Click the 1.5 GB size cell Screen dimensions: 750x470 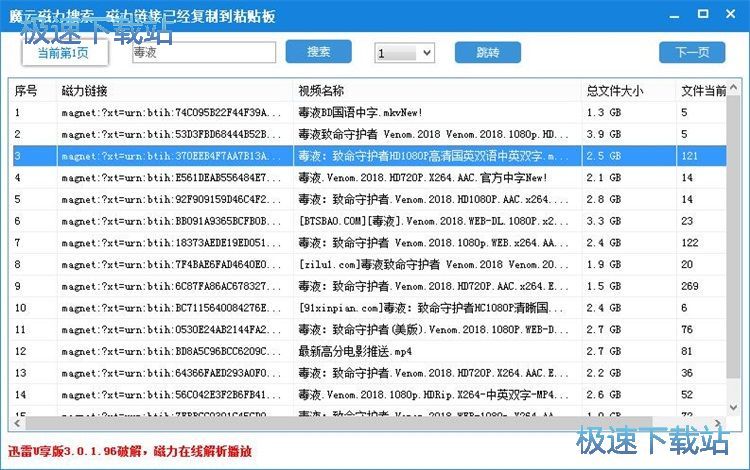[604, 286]
